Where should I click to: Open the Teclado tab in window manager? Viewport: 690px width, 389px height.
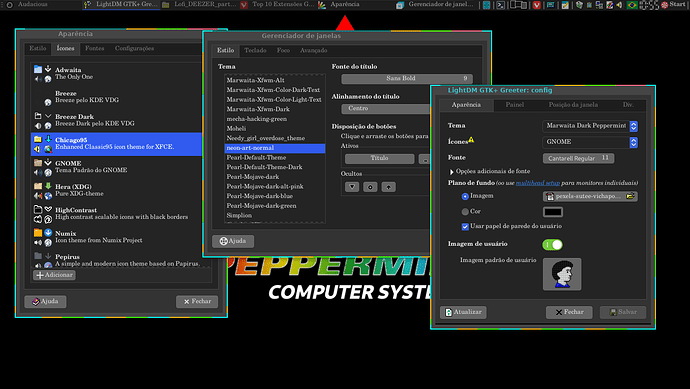(x=255, y=50)
